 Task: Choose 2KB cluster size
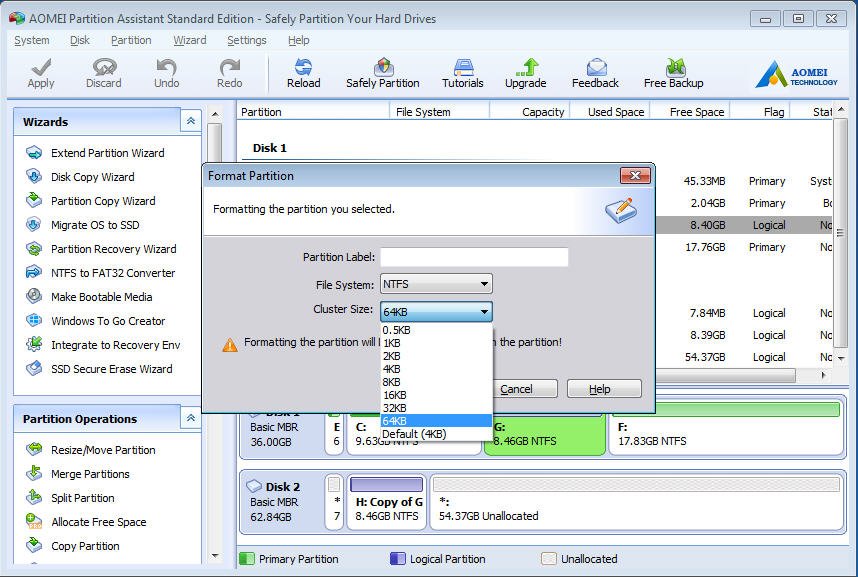pyautogui.click(x=436, y=356)
